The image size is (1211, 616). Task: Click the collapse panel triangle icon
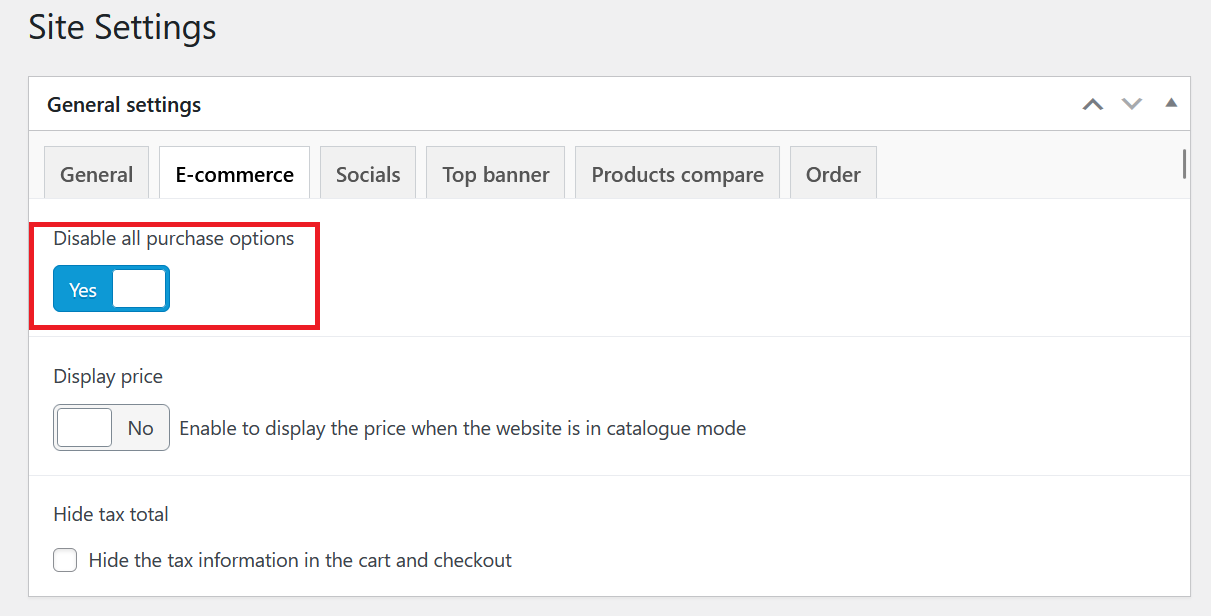tap(1171, 103)
